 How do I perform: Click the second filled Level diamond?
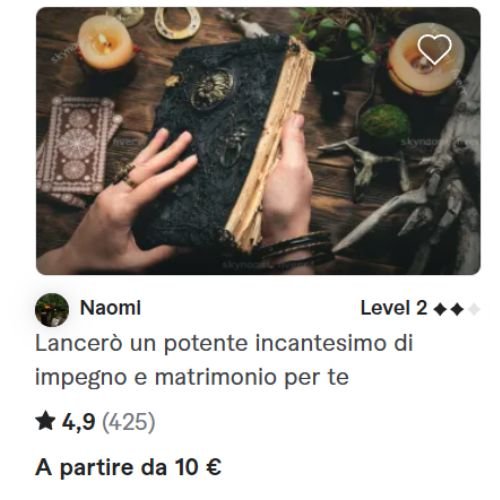(x=457, y=309)
